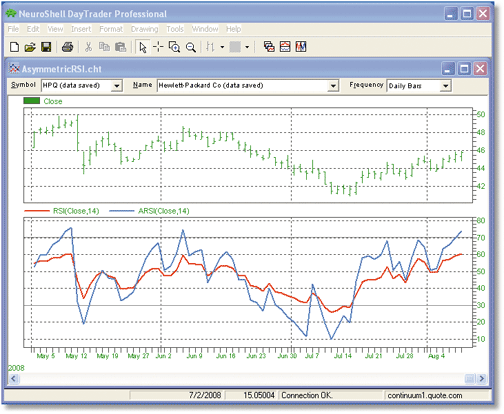Activate the crosshair cursor tool
This screenshot has width=504, height=414.
click(158, 47)
